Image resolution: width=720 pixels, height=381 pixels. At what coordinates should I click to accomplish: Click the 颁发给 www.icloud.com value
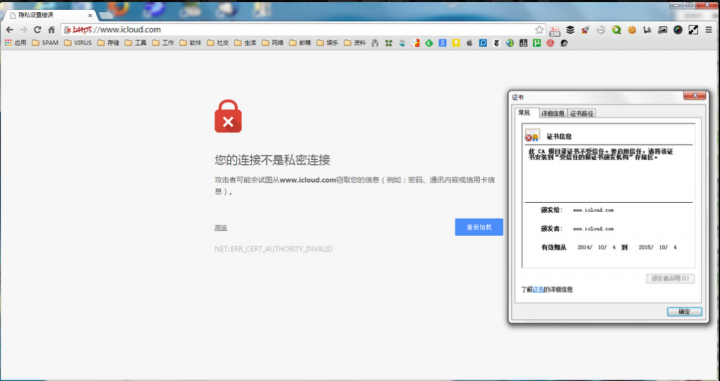(593, 210)
